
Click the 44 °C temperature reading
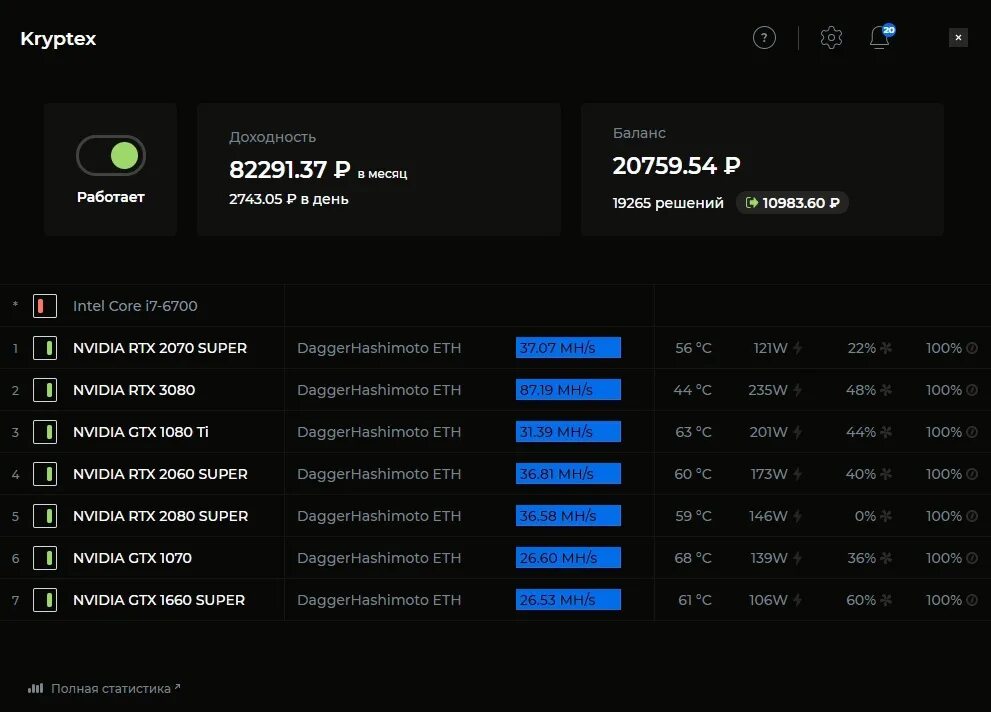click(x=692, y=390)
